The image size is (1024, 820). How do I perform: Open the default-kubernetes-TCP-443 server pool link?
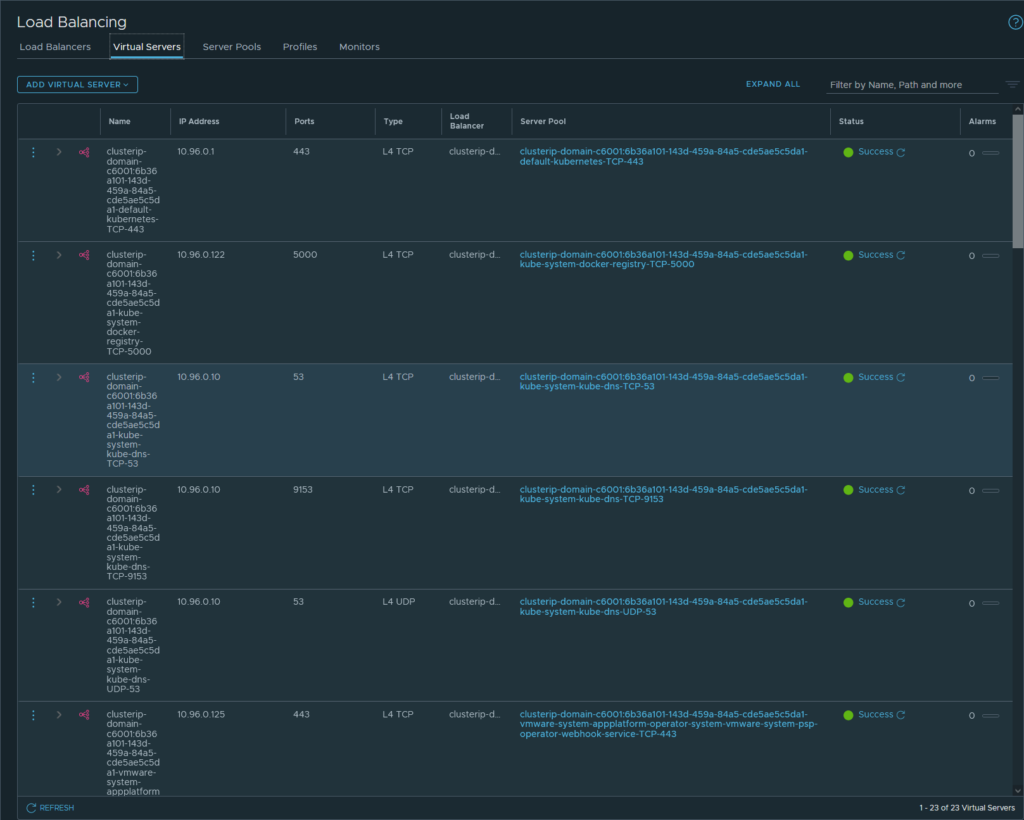click(x=664, y=157)
